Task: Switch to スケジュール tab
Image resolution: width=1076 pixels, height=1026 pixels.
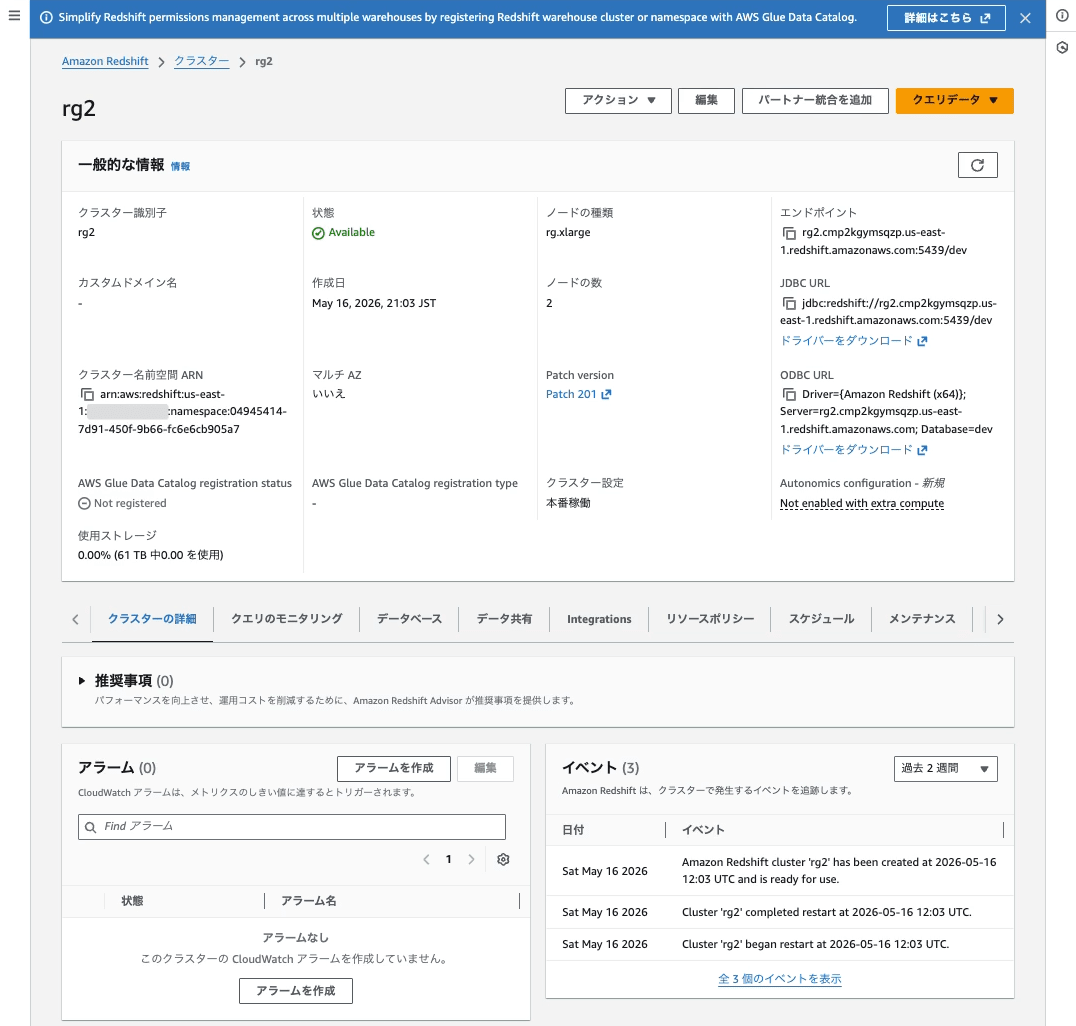Action: click(821, 619)
